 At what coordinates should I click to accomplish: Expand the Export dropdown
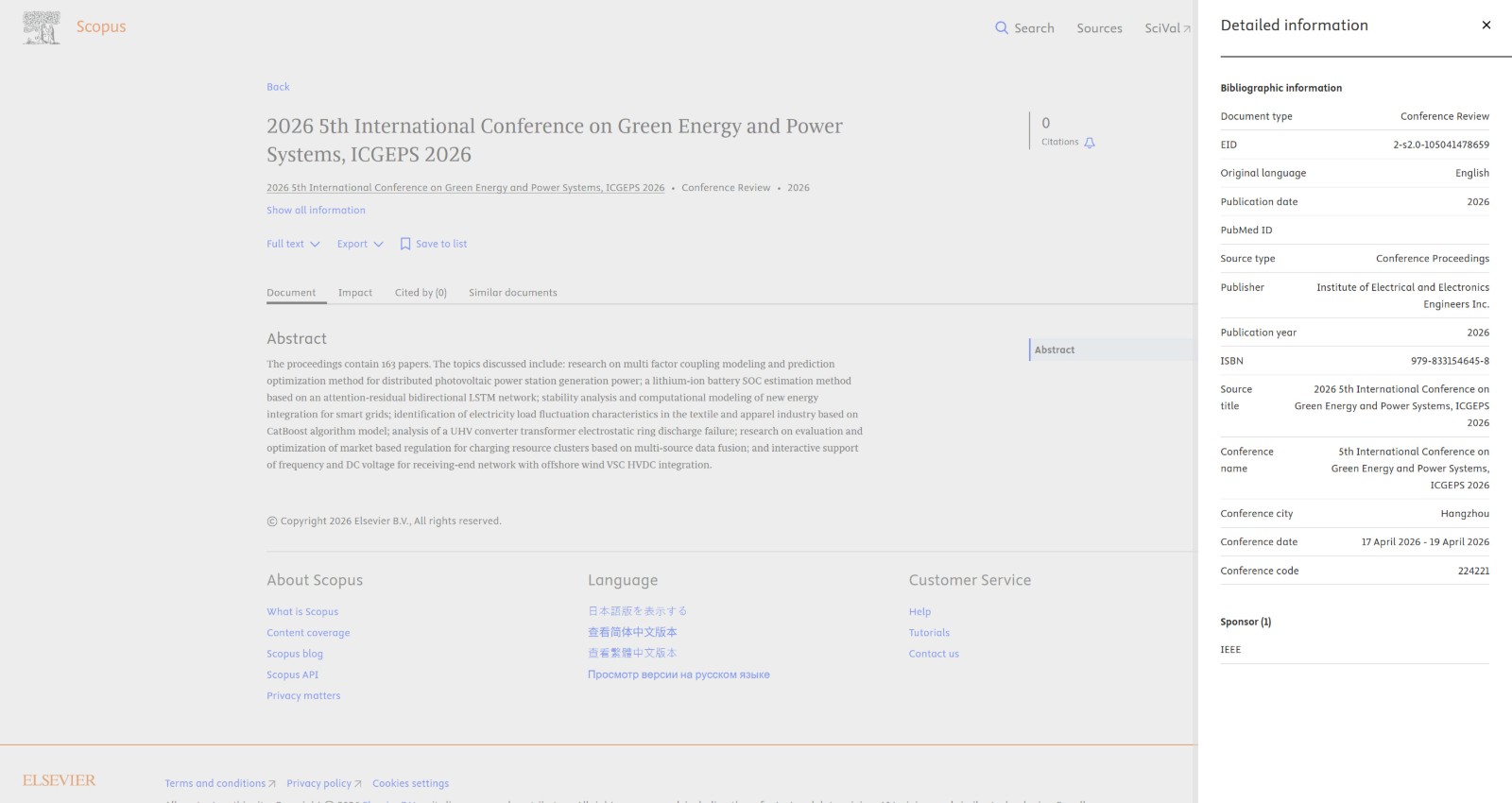[x=360, y=244]
